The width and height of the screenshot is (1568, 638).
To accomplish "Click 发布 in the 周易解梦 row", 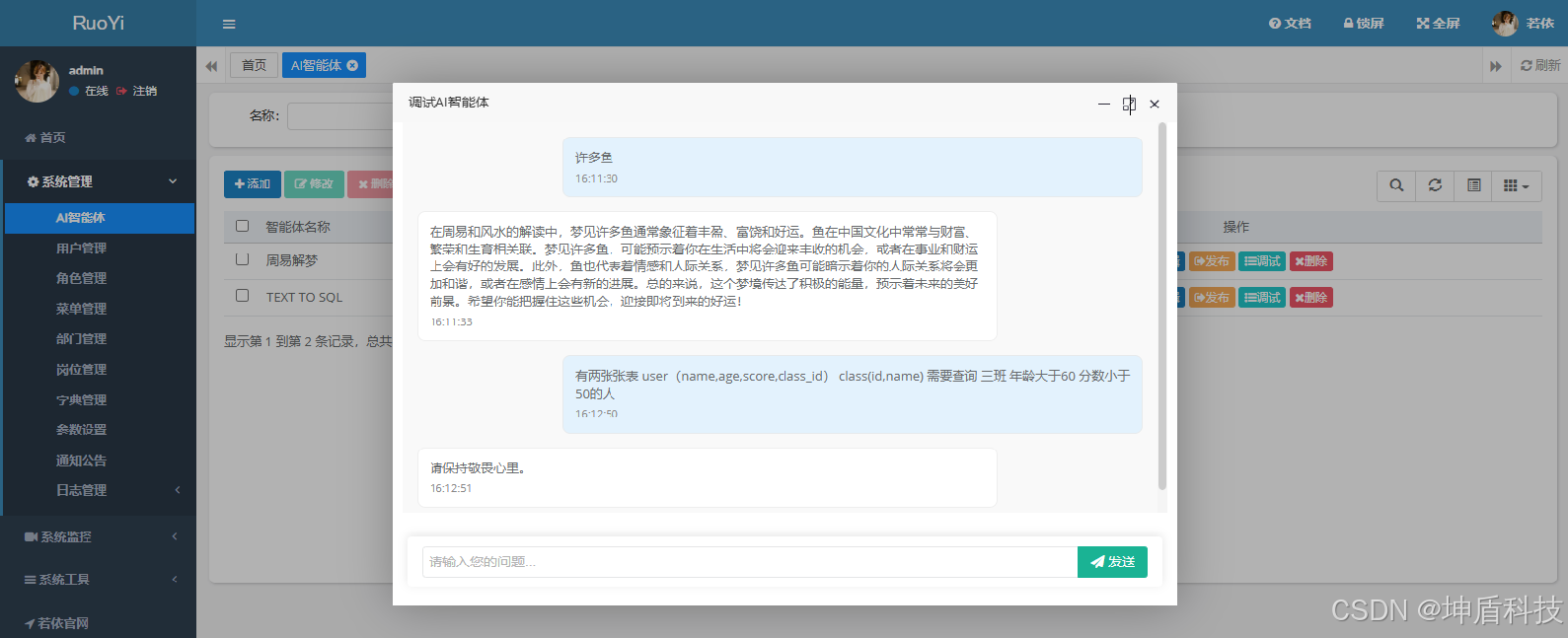I will 1212,261.
